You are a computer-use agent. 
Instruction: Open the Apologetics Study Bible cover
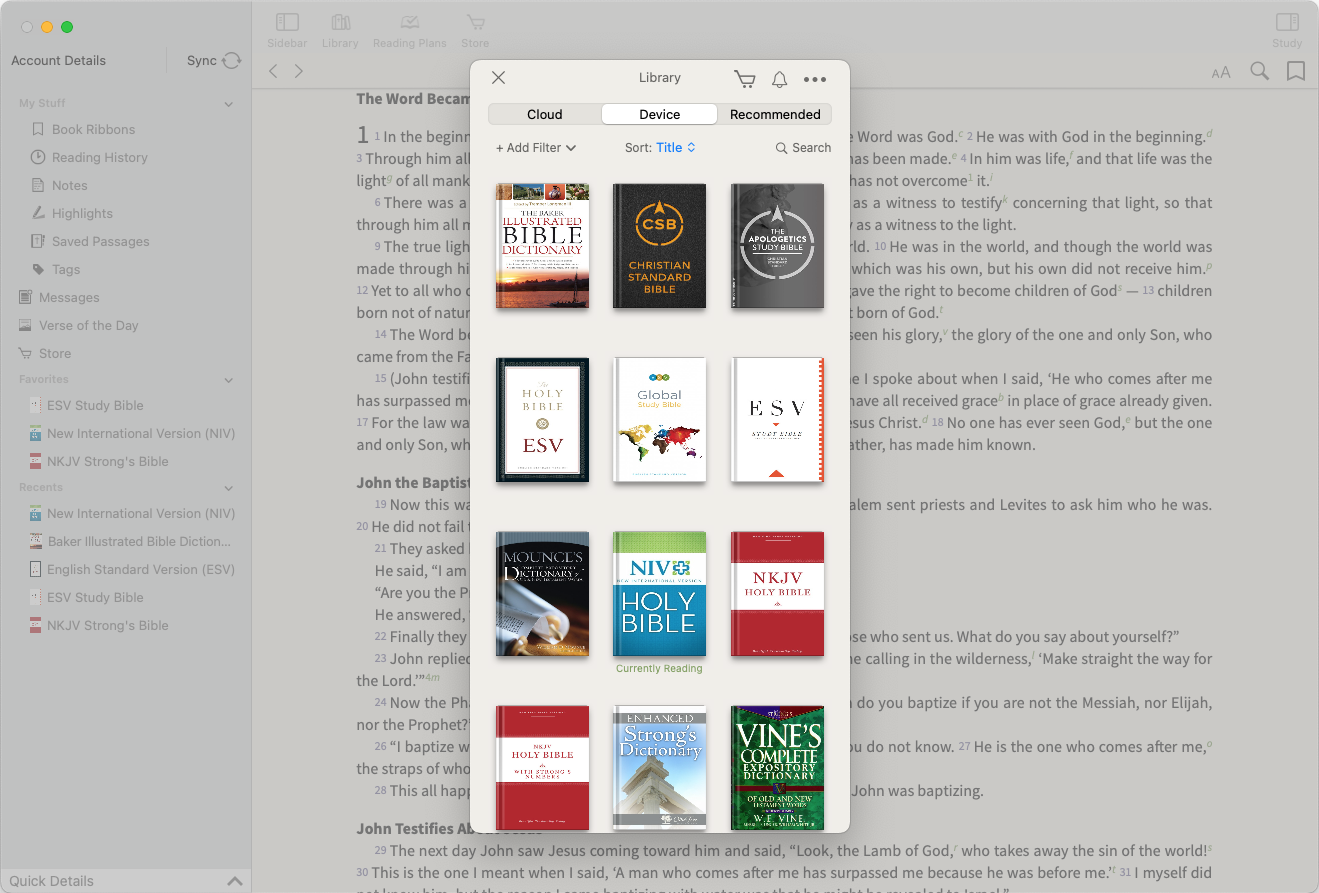(x=777, y=245)
